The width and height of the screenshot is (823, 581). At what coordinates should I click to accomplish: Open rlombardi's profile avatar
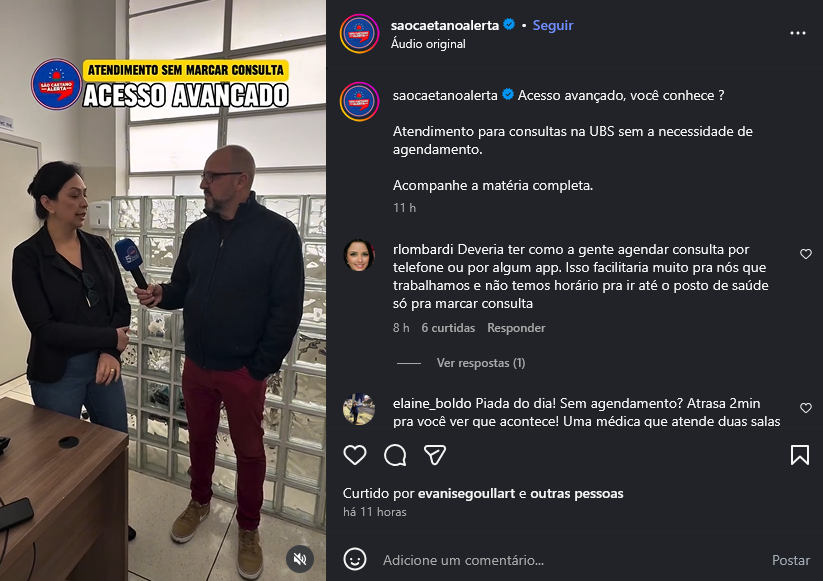[x=359, y=256]
